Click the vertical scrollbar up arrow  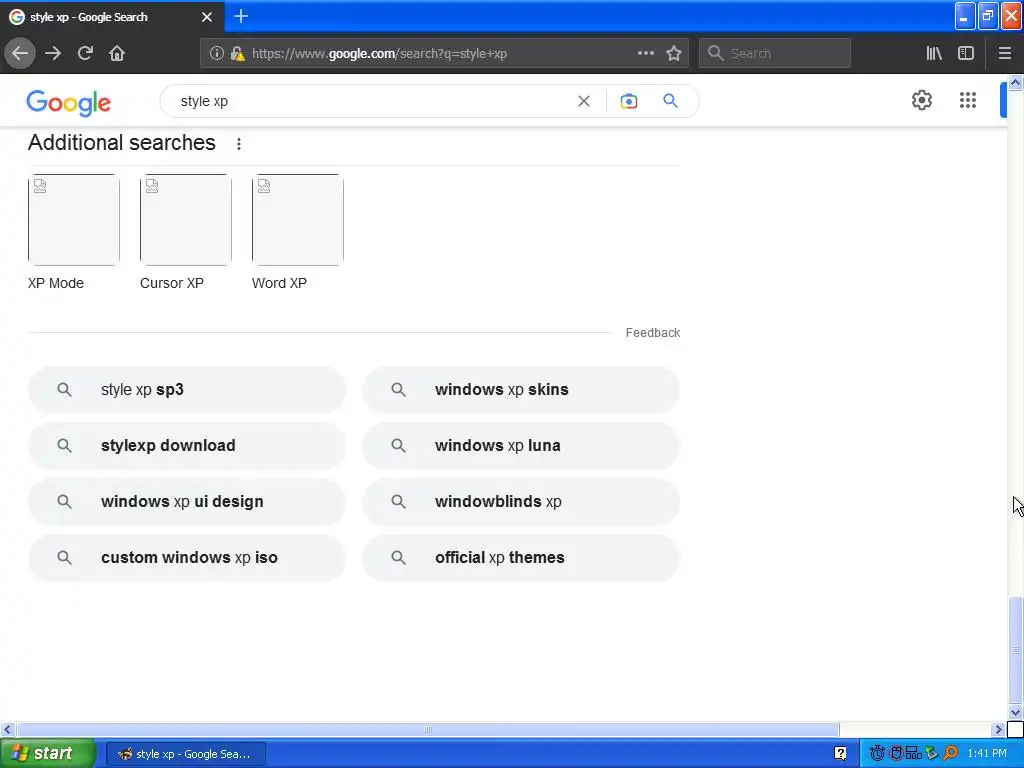1015,82
